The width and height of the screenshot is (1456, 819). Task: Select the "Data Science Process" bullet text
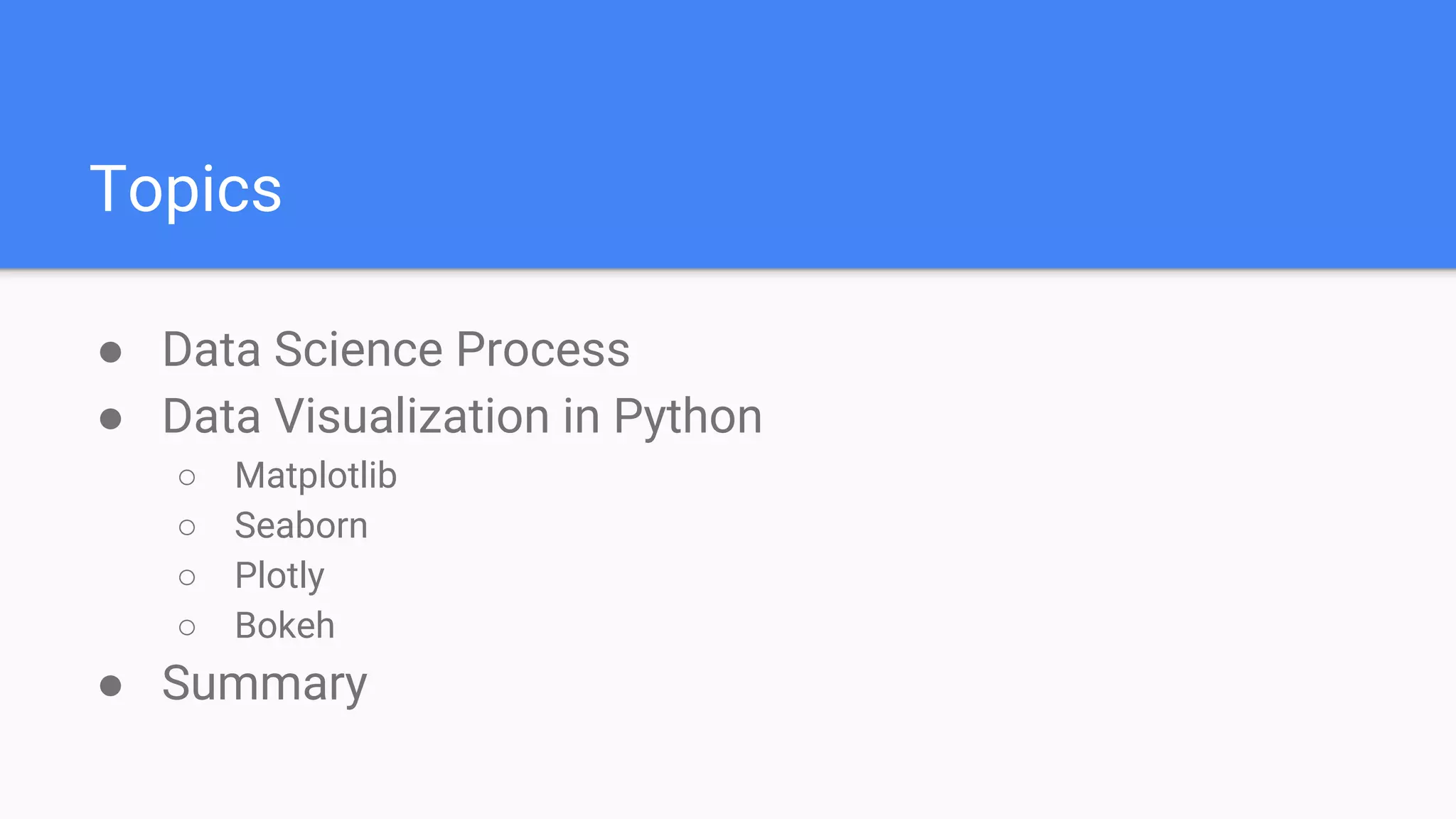coord(395,350)
